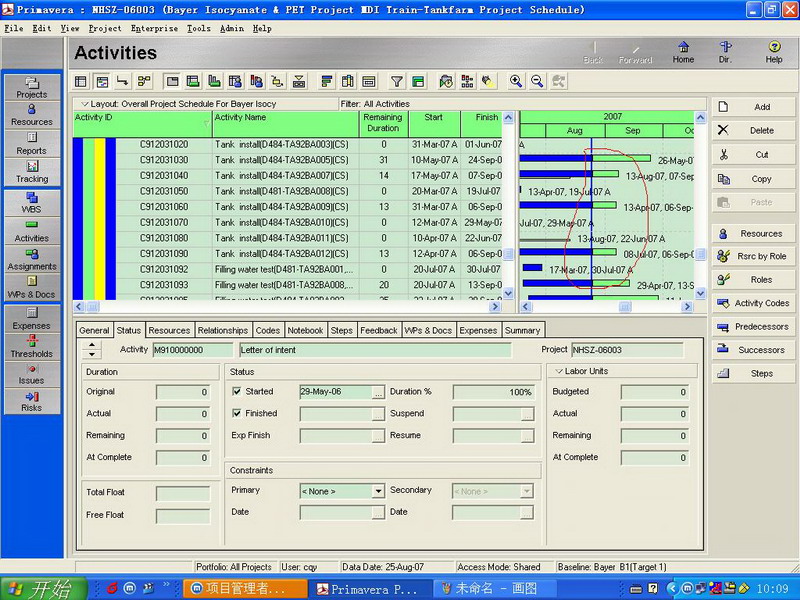Viewport: 800px width, 600px height.
Task: Click the Letter of intent name field
Action: tap(375, 350)
